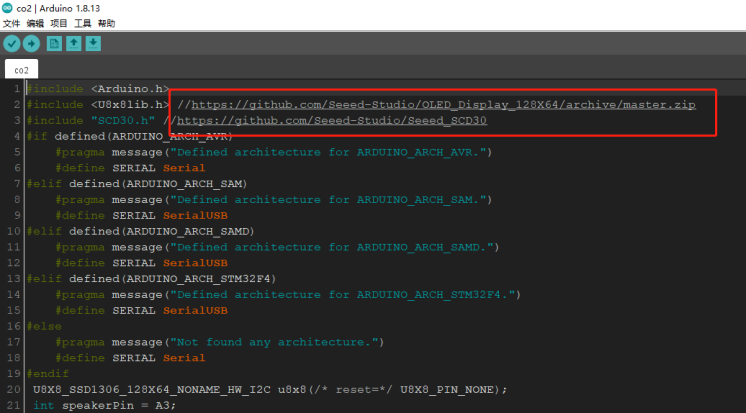Open the OLED_Display_128X64 GitHub link
The width and height of the screenshot is (746, 413).
click(x=443, y=105)
